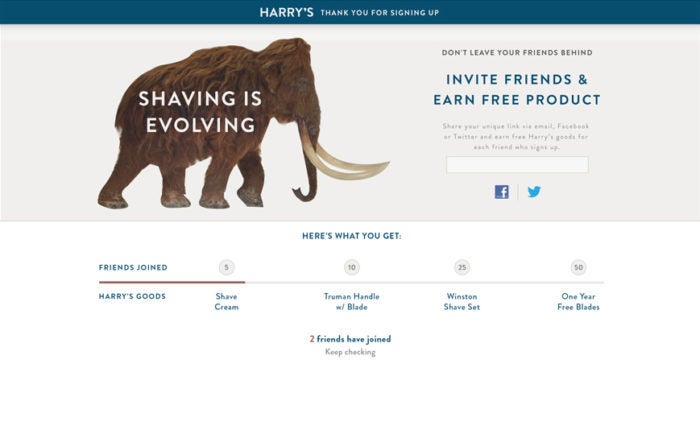The height and width of the screenshot is (438, 700).
Task: Click the Shaving Is Evolving headline
Action: [x=200, y=112]
